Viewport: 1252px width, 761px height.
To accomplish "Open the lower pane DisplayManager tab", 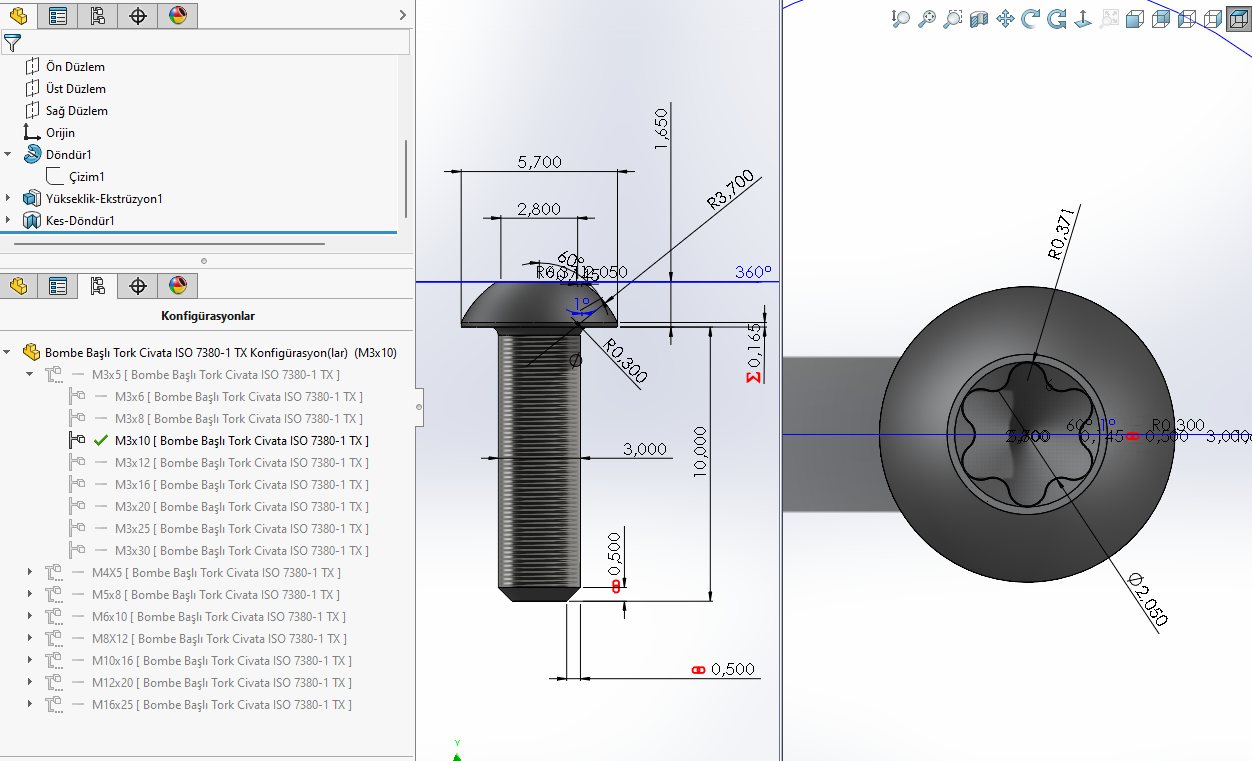I will [x=177, y=286].
